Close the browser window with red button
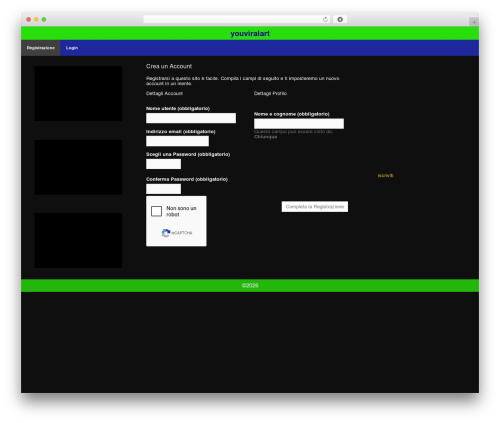This screenshot has width=500, height=423. click(x=29, y=19)
